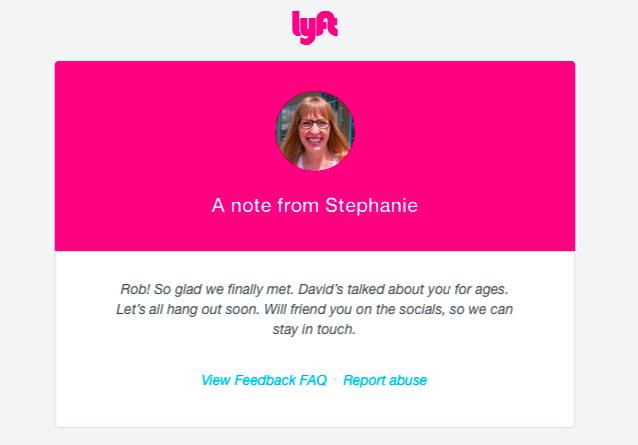This screenshot has height=445, width=638.
Task: Click the dot separator between the links
Action: tap(335, 380)
